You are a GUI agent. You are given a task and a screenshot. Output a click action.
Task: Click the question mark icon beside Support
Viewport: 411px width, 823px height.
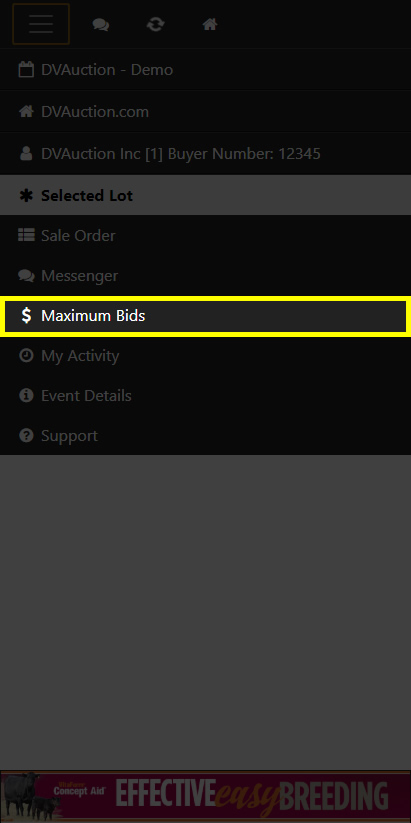coord(26,435)
